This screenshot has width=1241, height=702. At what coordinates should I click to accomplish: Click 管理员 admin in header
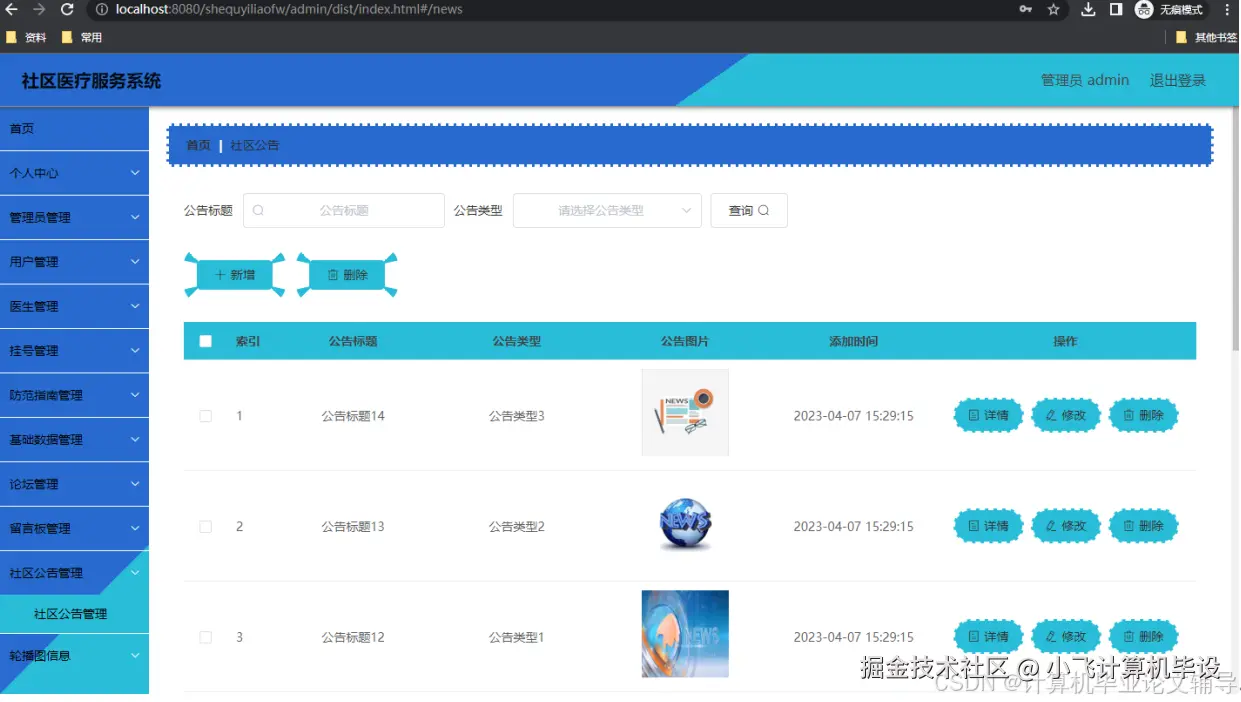tap(1085, 80)
